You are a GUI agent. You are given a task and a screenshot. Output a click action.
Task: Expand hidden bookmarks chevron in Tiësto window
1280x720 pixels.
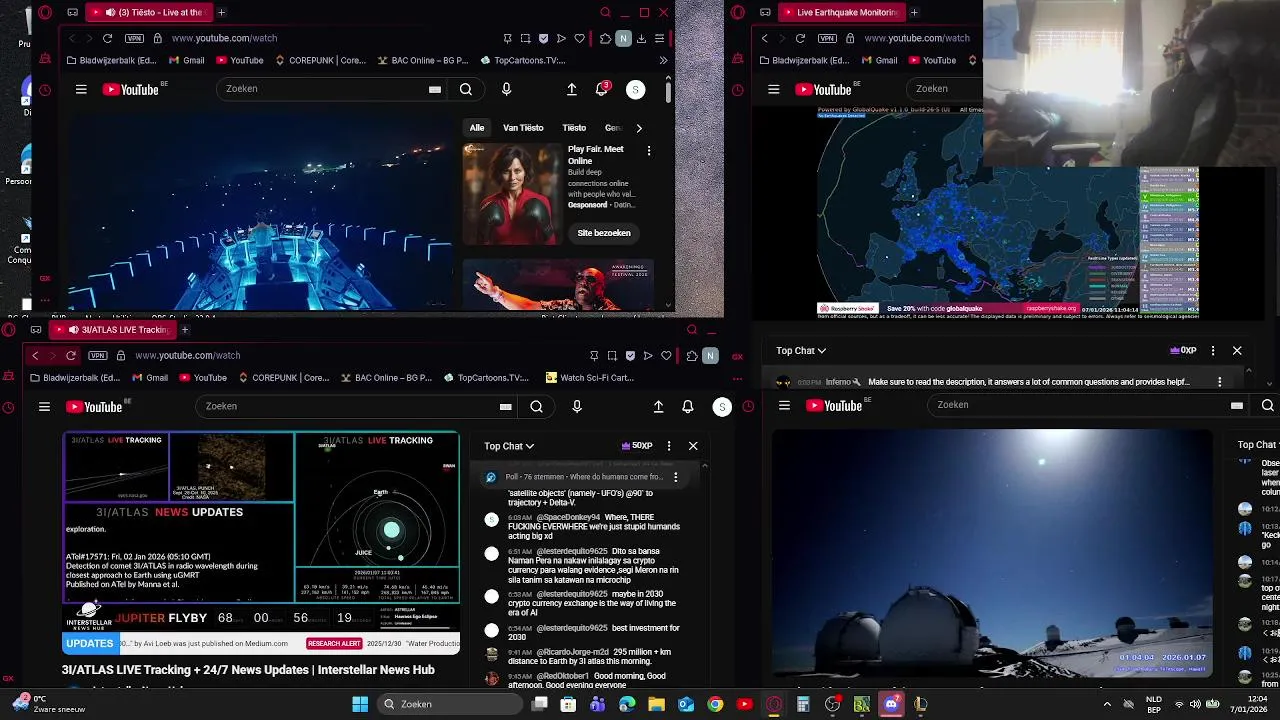(663, 60)
